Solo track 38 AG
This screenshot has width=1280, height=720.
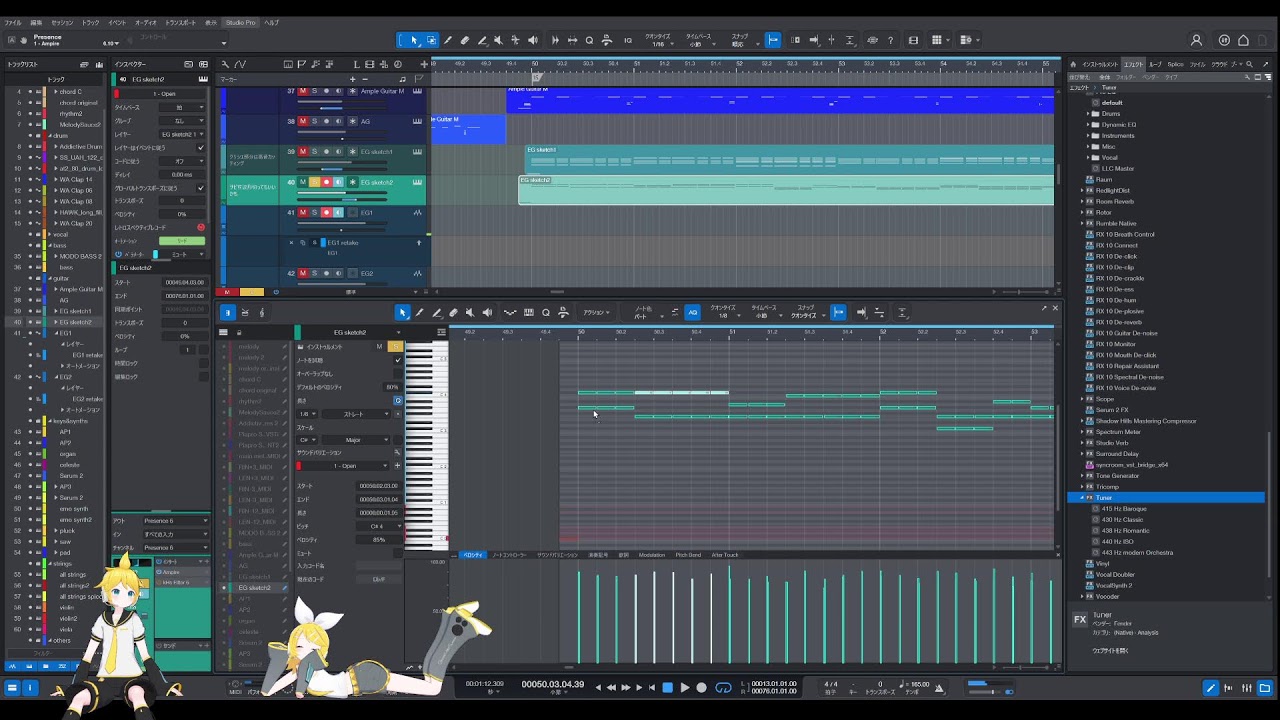314,122
